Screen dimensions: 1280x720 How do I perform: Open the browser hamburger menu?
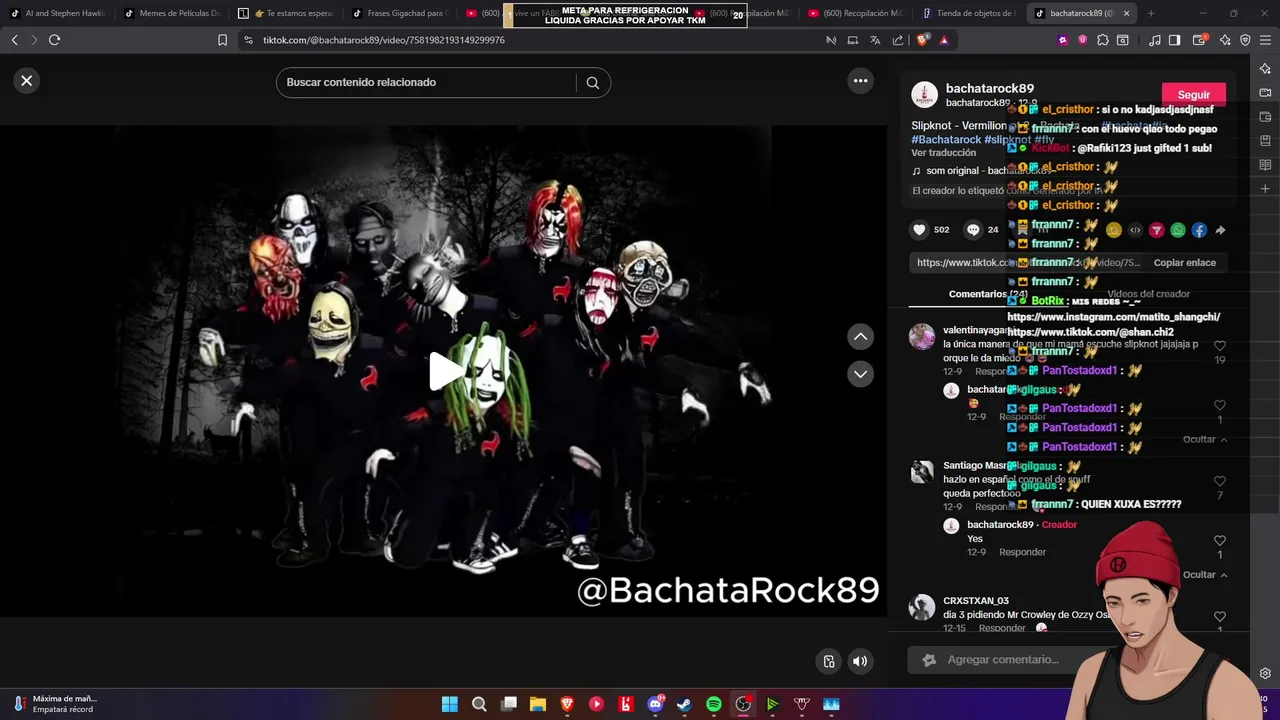(1266, 40)
